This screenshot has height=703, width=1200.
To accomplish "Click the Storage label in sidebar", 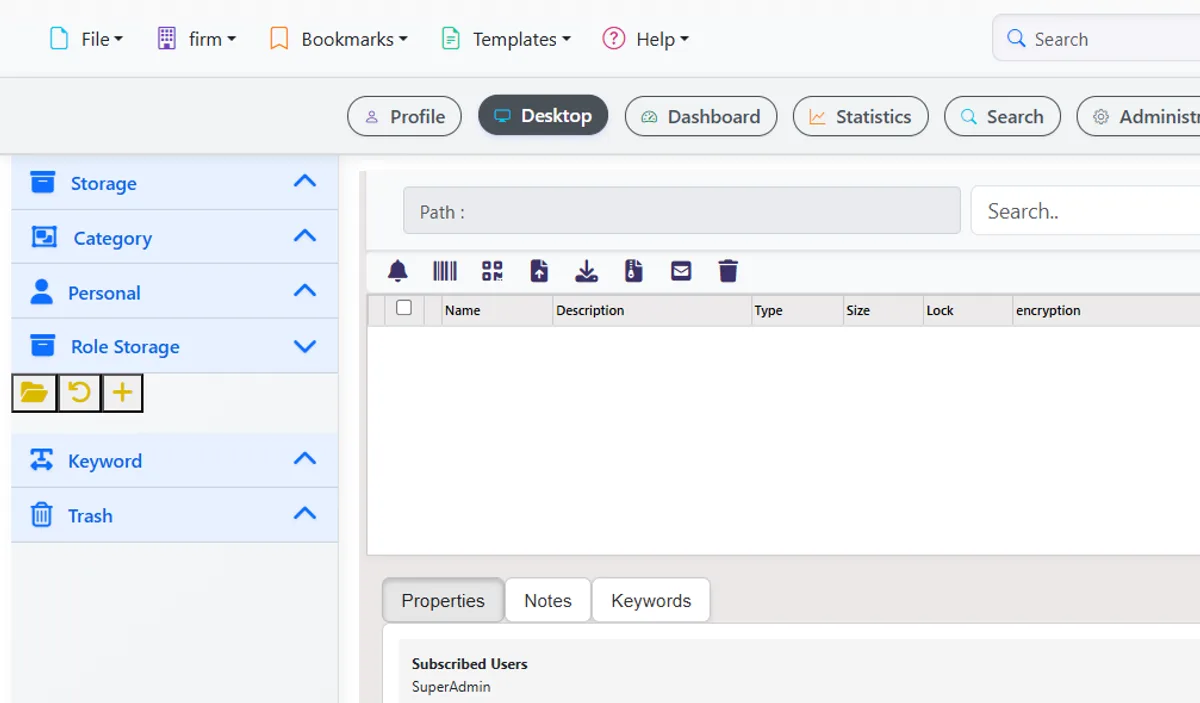I will [103, 183].
